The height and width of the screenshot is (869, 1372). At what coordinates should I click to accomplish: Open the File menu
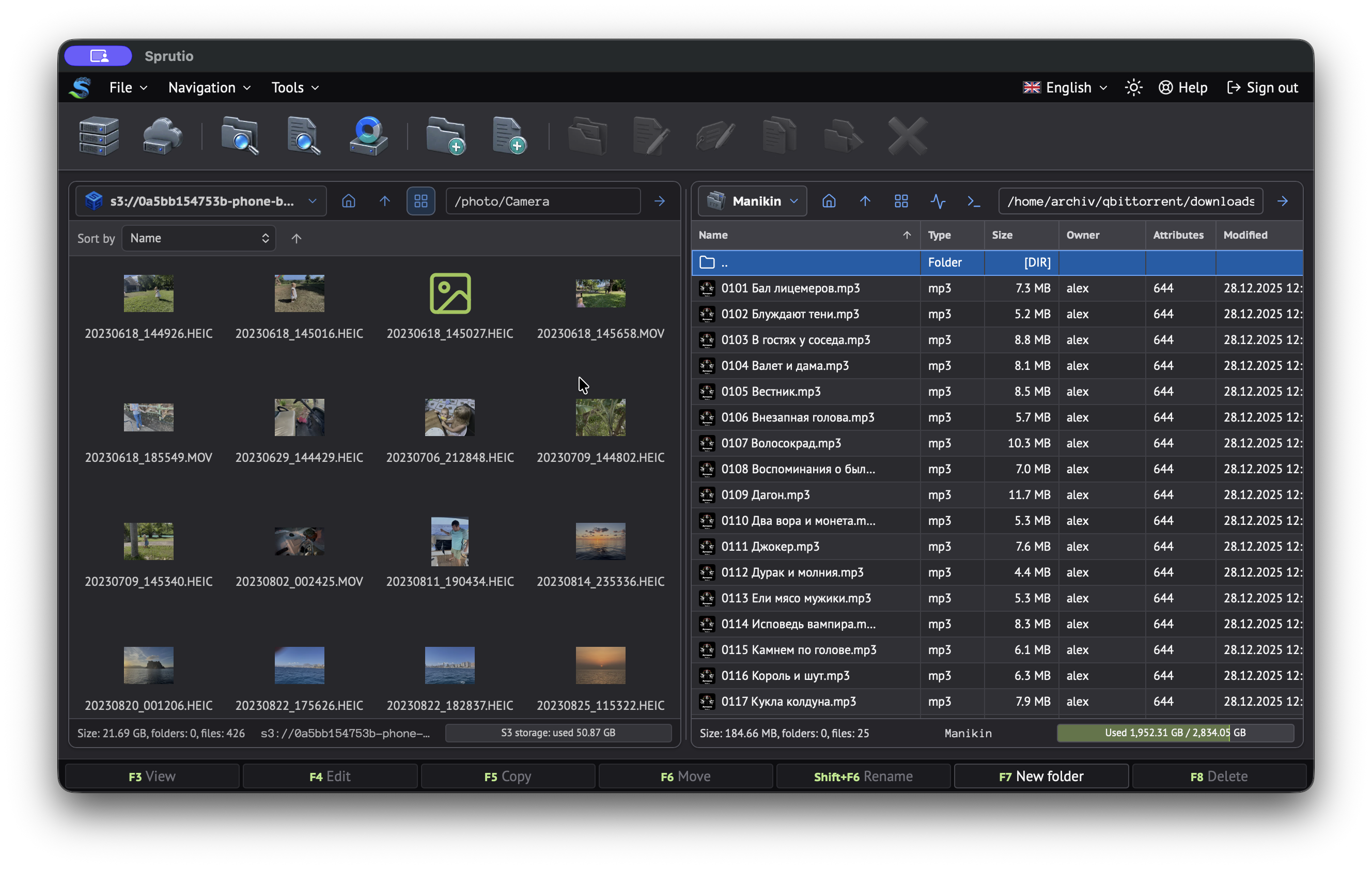[x=128, y=87]
